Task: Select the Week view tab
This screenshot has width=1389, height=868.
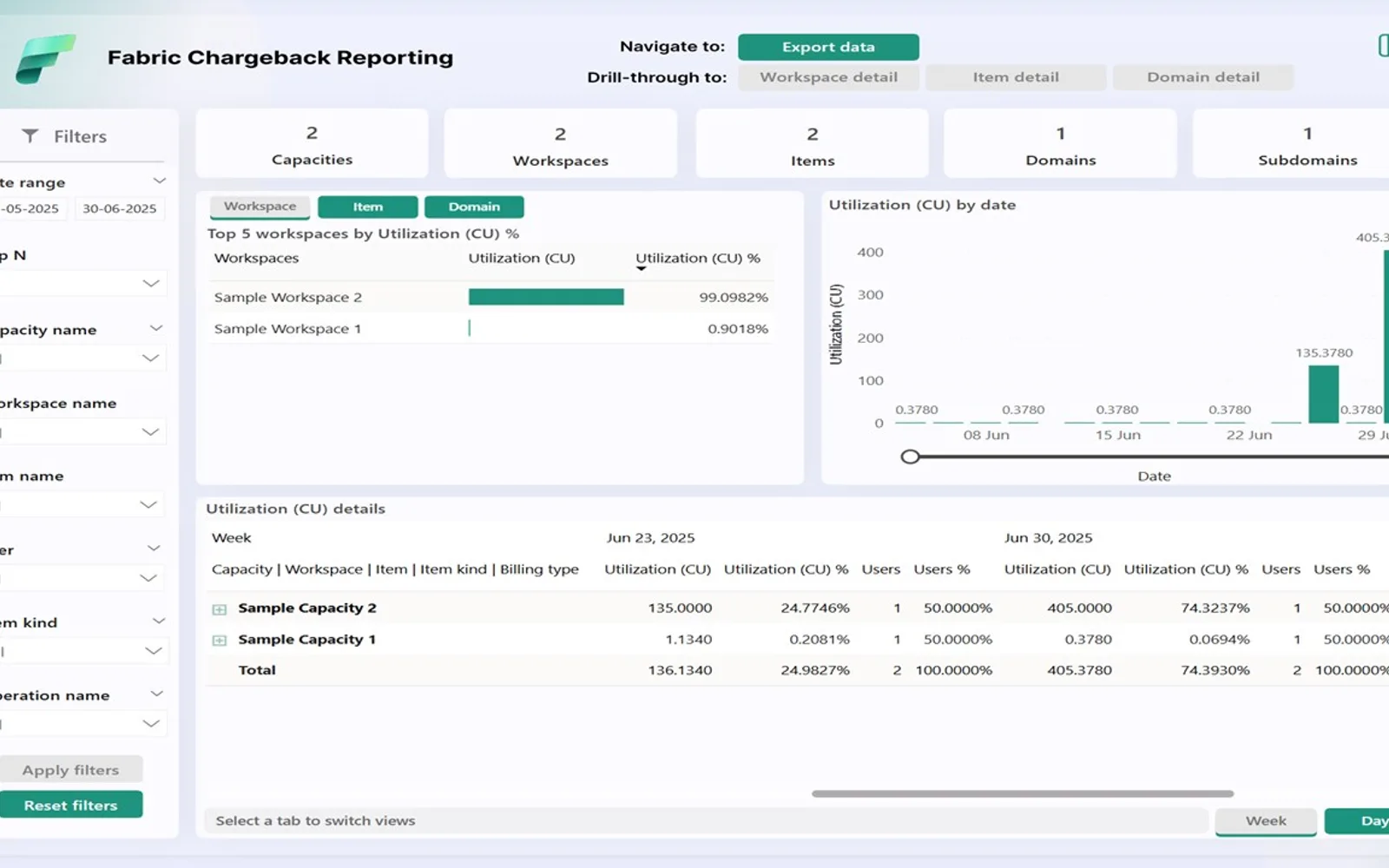Action: [1266, 821]
